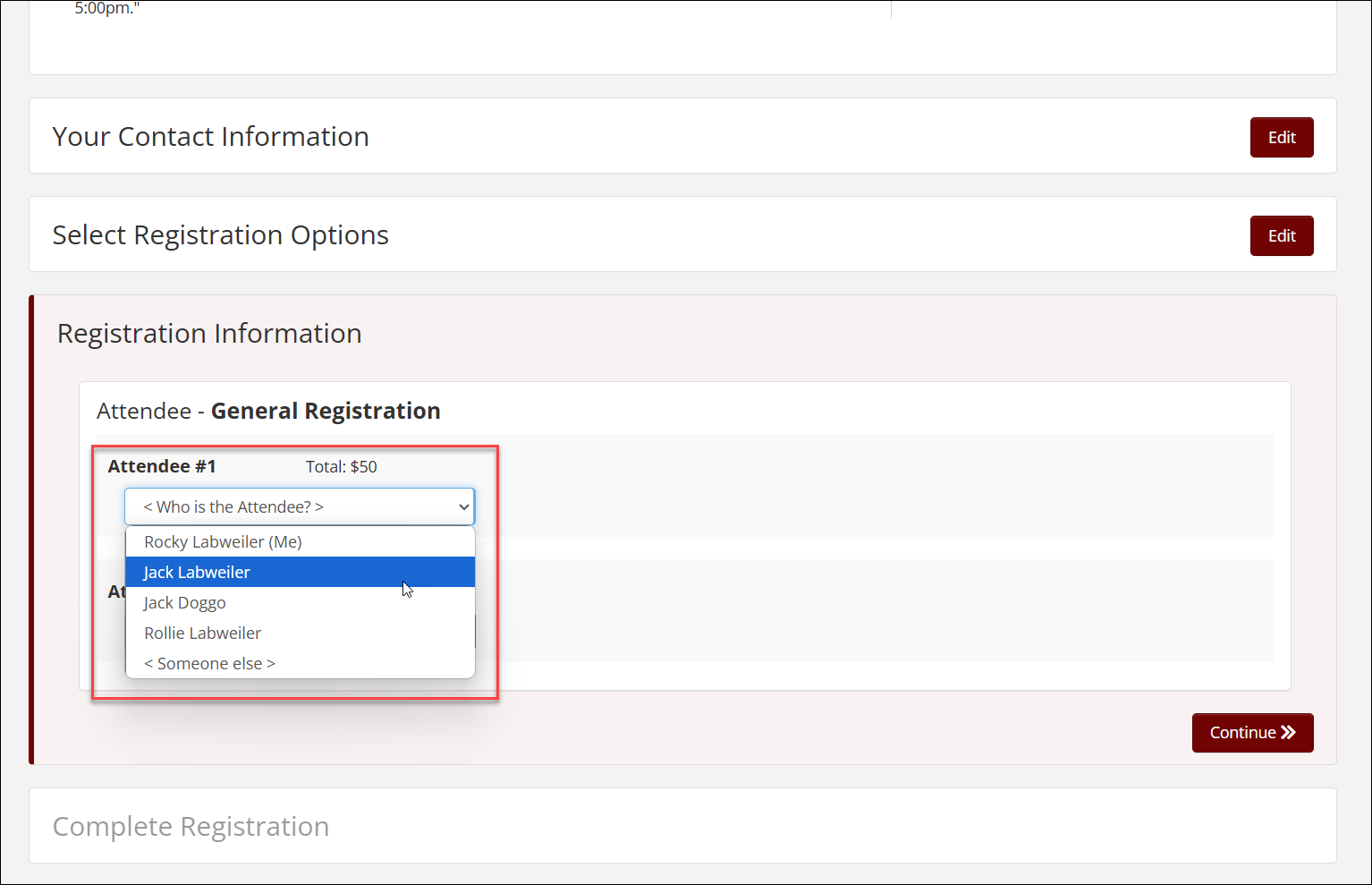Click the 'Complete Registration' section heading
Image resolution: width=1372 pixels, height=885 pixels.
[191, 827]
